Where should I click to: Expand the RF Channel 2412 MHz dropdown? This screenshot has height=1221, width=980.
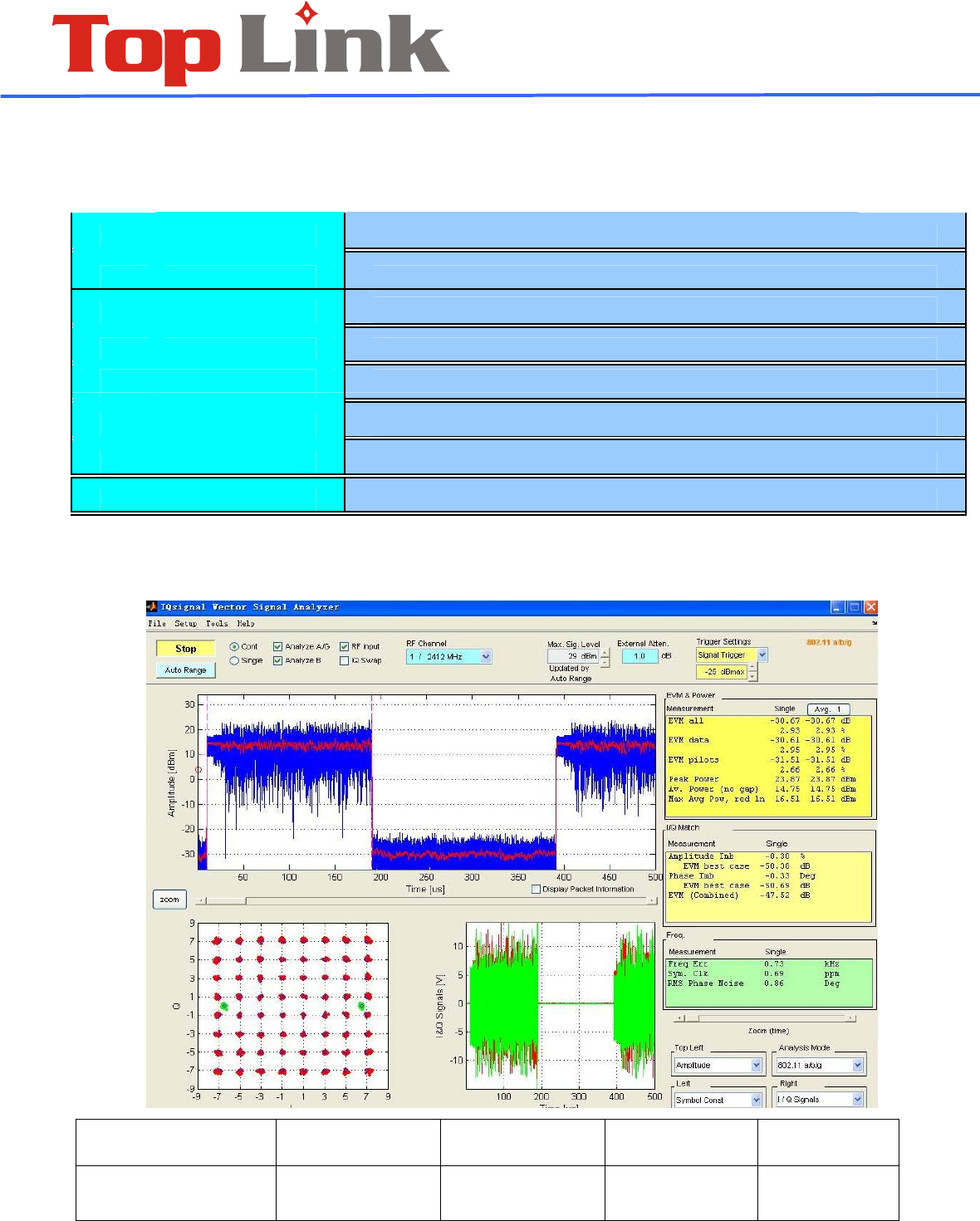(x=448, y=656)
